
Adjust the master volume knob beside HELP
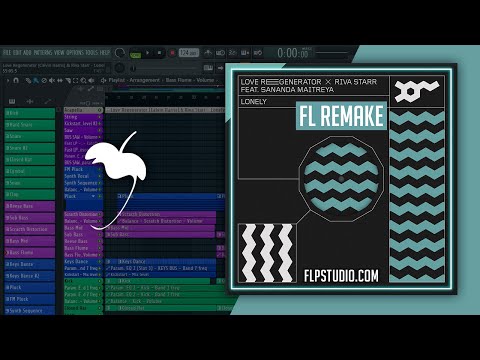point(120,53)
